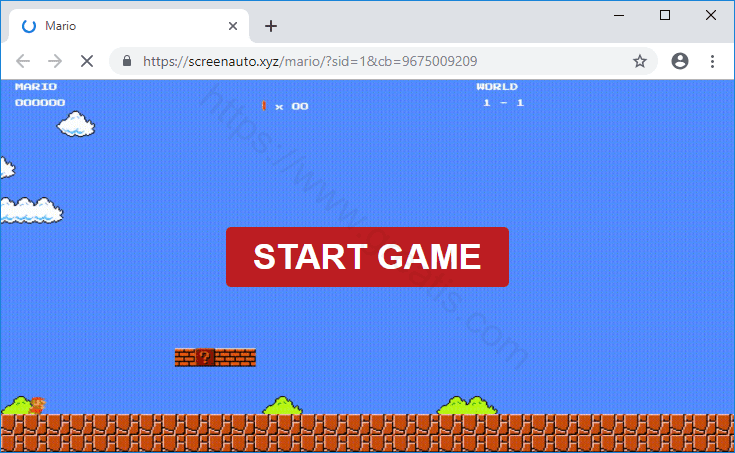Click the screenauto.xyz address bar URL

(310, 61)
